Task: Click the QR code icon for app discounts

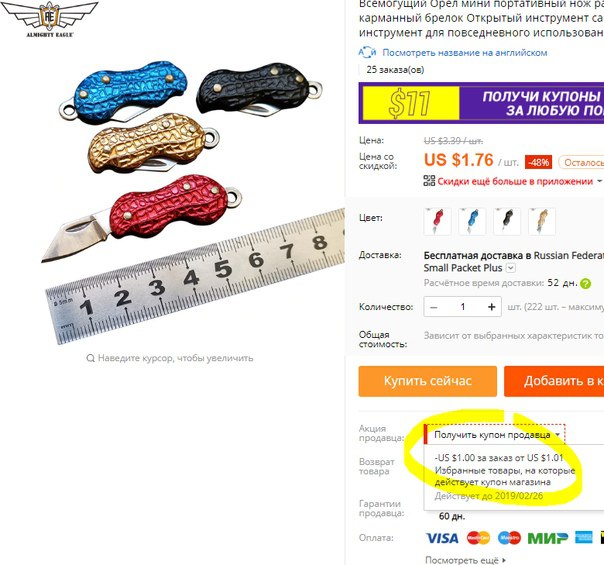Action: 429,181
